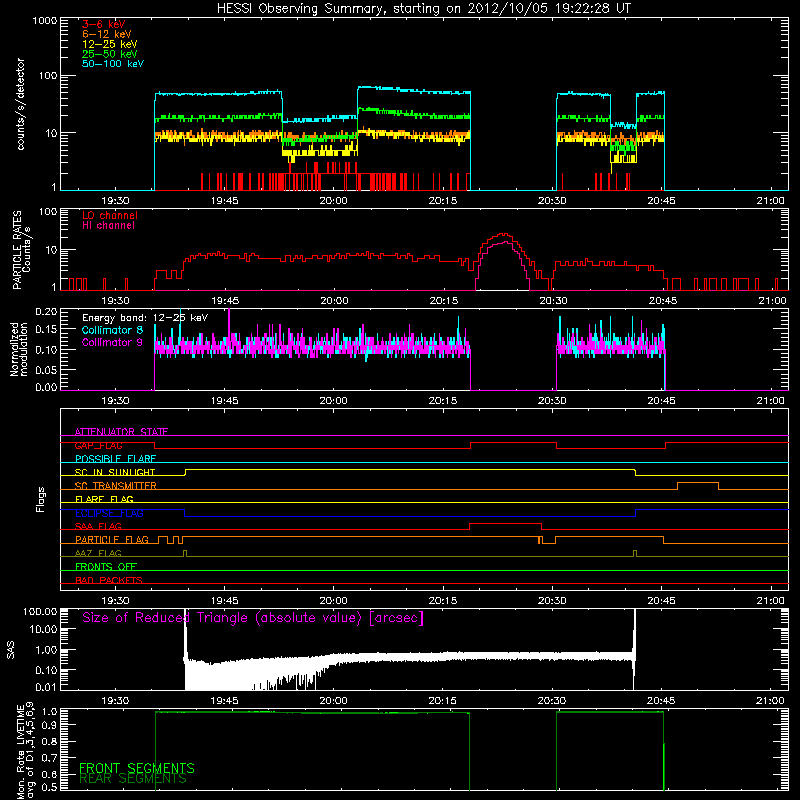800x800 pixels.
Task: Click the vertical Flags axis label
Action: [x=41, y=499]
